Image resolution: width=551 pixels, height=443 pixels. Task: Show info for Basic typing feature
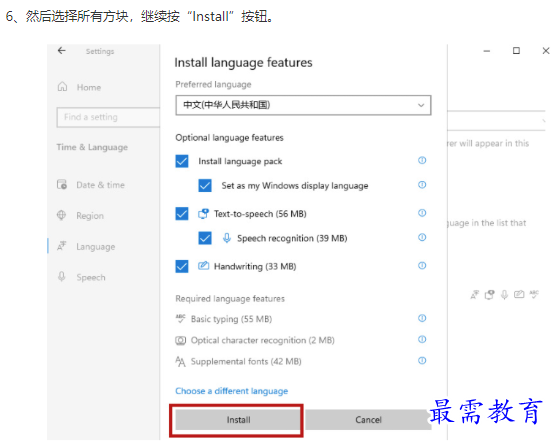coord(422,318)
